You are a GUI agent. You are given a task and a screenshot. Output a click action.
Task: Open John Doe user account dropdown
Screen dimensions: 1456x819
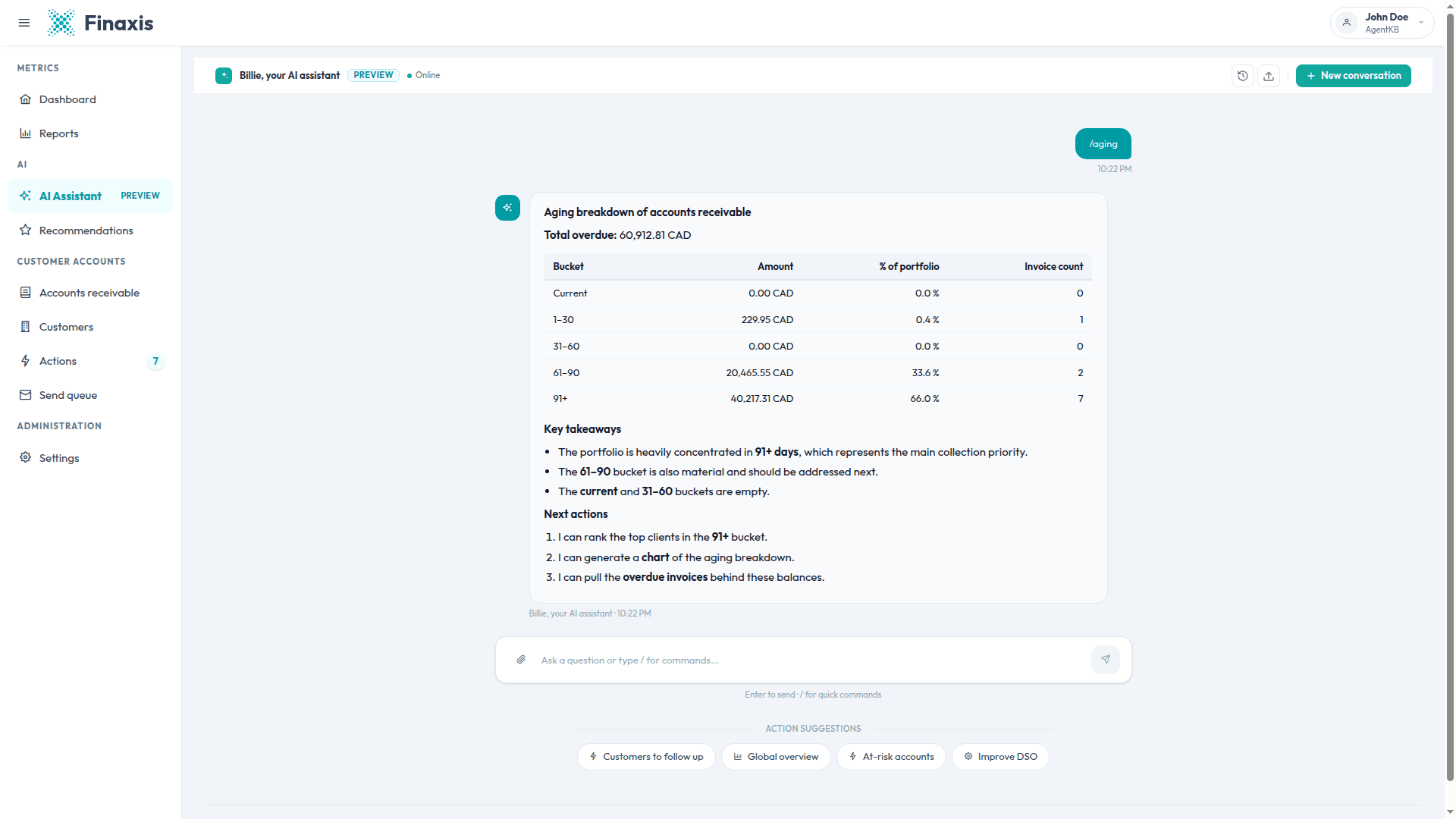click(x=1382, y=23)
